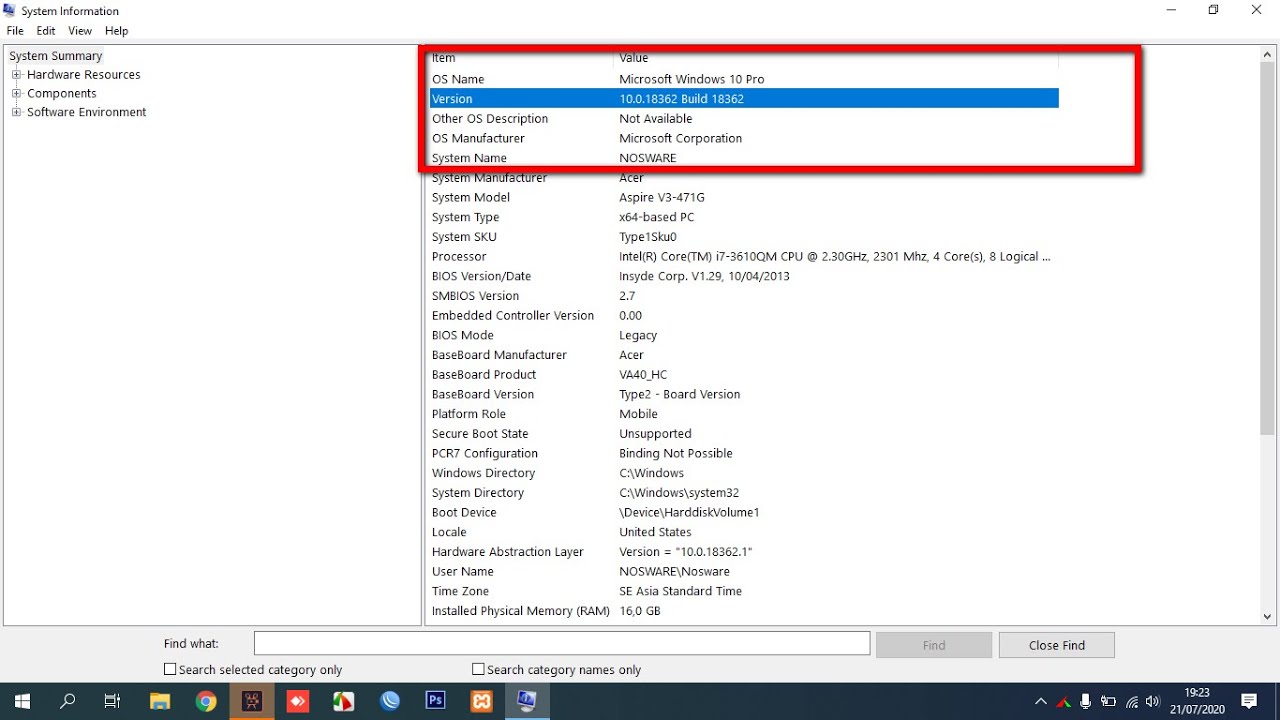
Task: Click the Close Find button
Action: point(1057,645)
